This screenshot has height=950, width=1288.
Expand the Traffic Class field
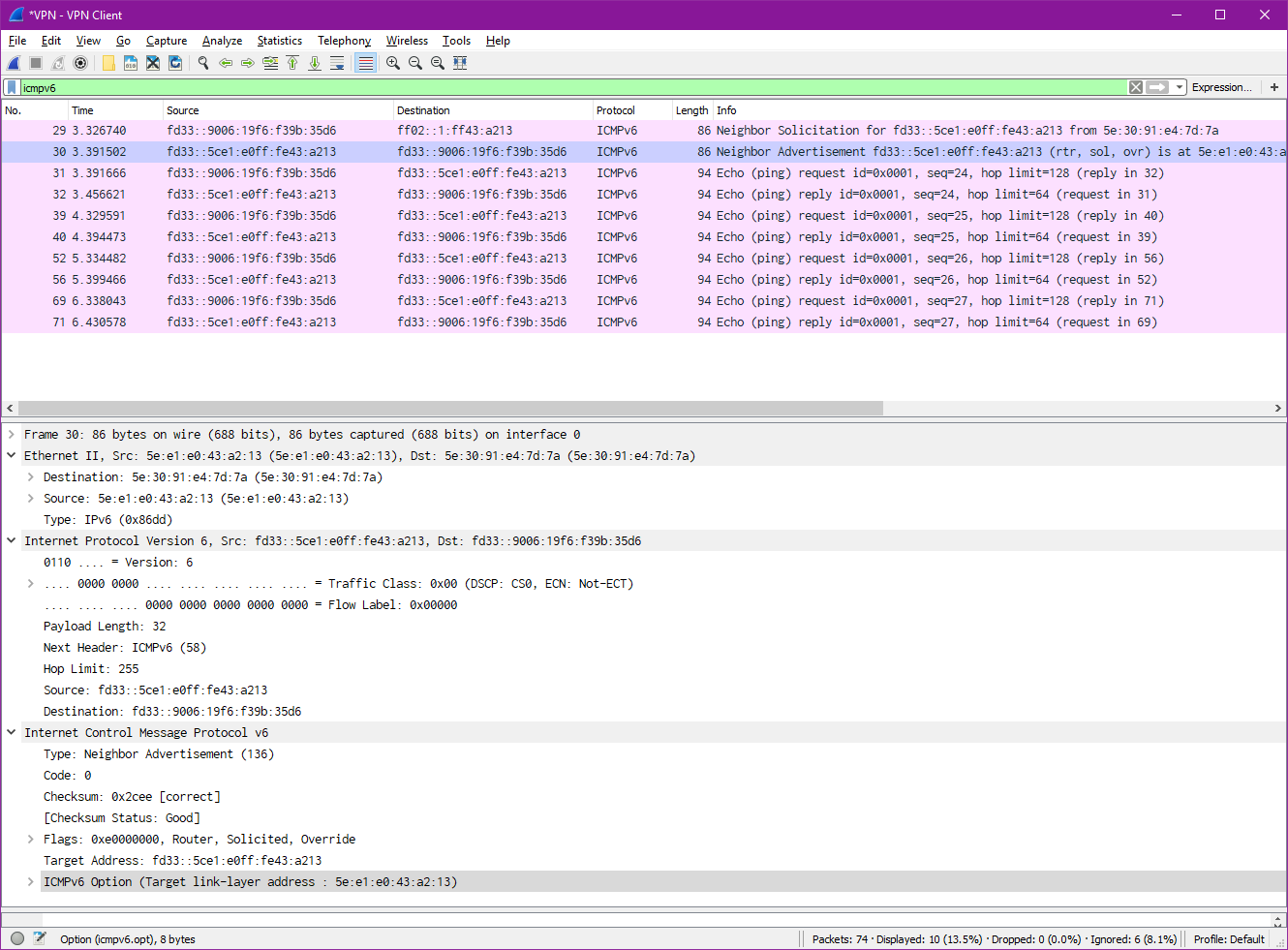[x=31, y=584]
